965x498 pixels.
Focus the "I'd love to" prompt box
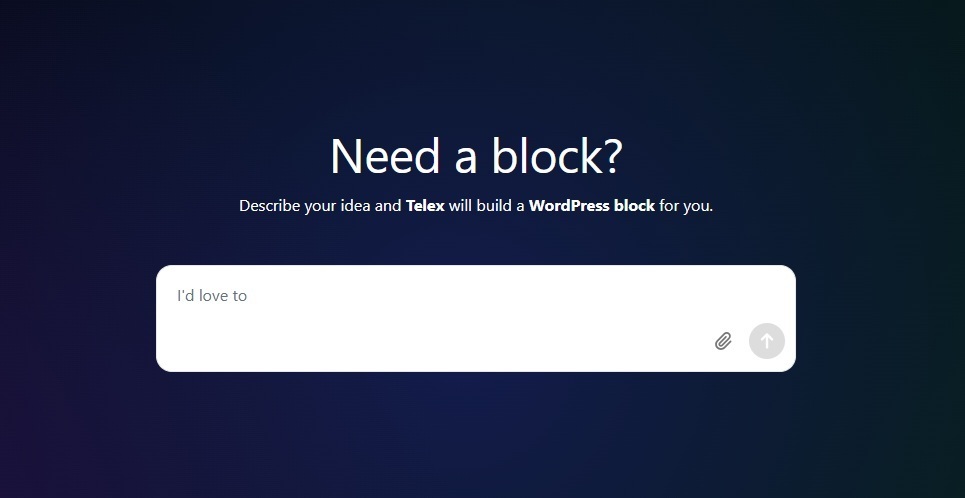(x=476, y=318)
